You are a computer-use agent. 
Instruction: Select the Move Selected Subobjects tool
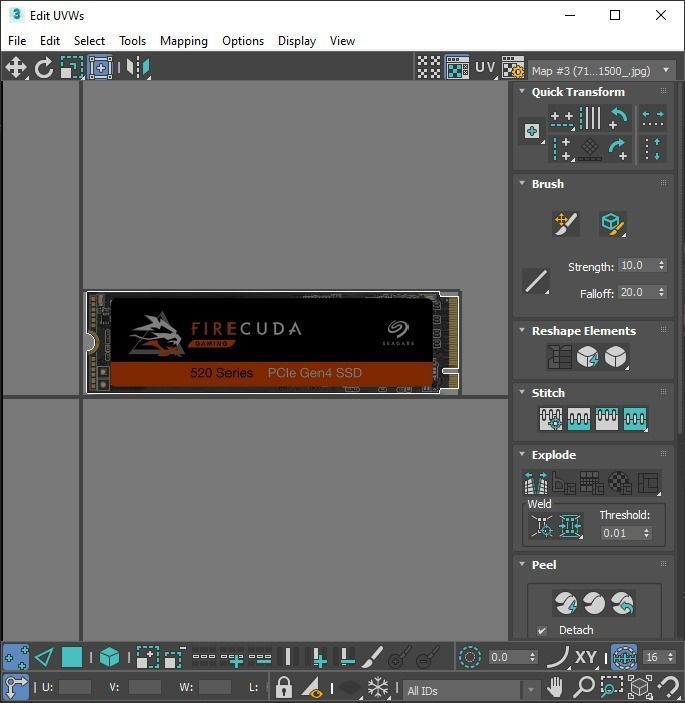(16, 68)
